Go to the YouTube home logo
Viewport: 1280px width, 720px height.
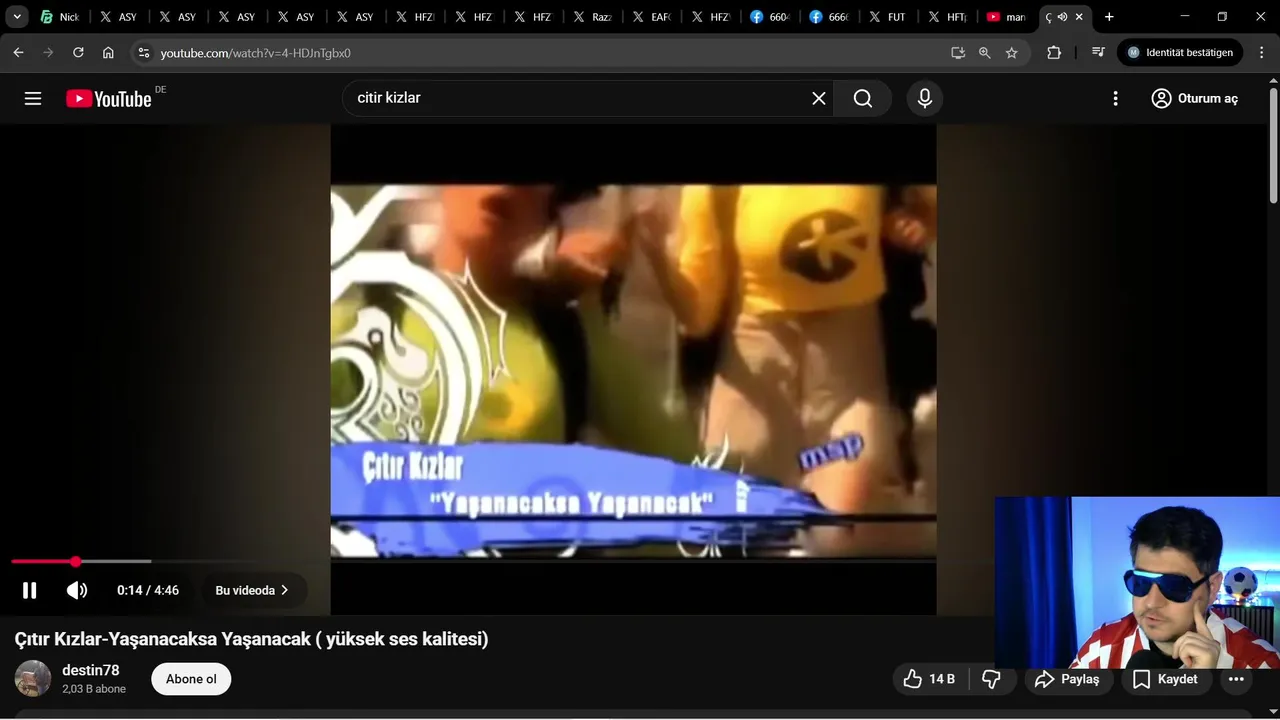pos(109,98)
